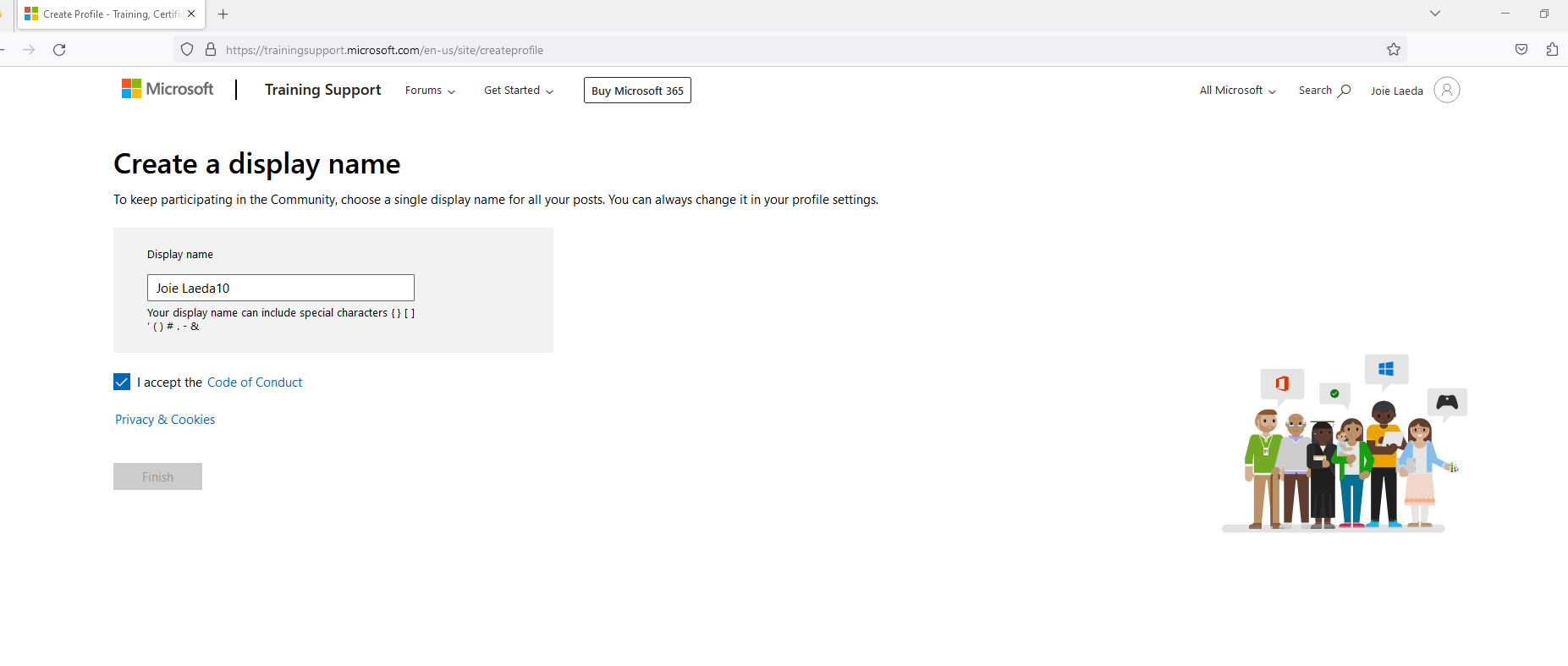Open the Privacy & Cookies link

coord(165,420)
